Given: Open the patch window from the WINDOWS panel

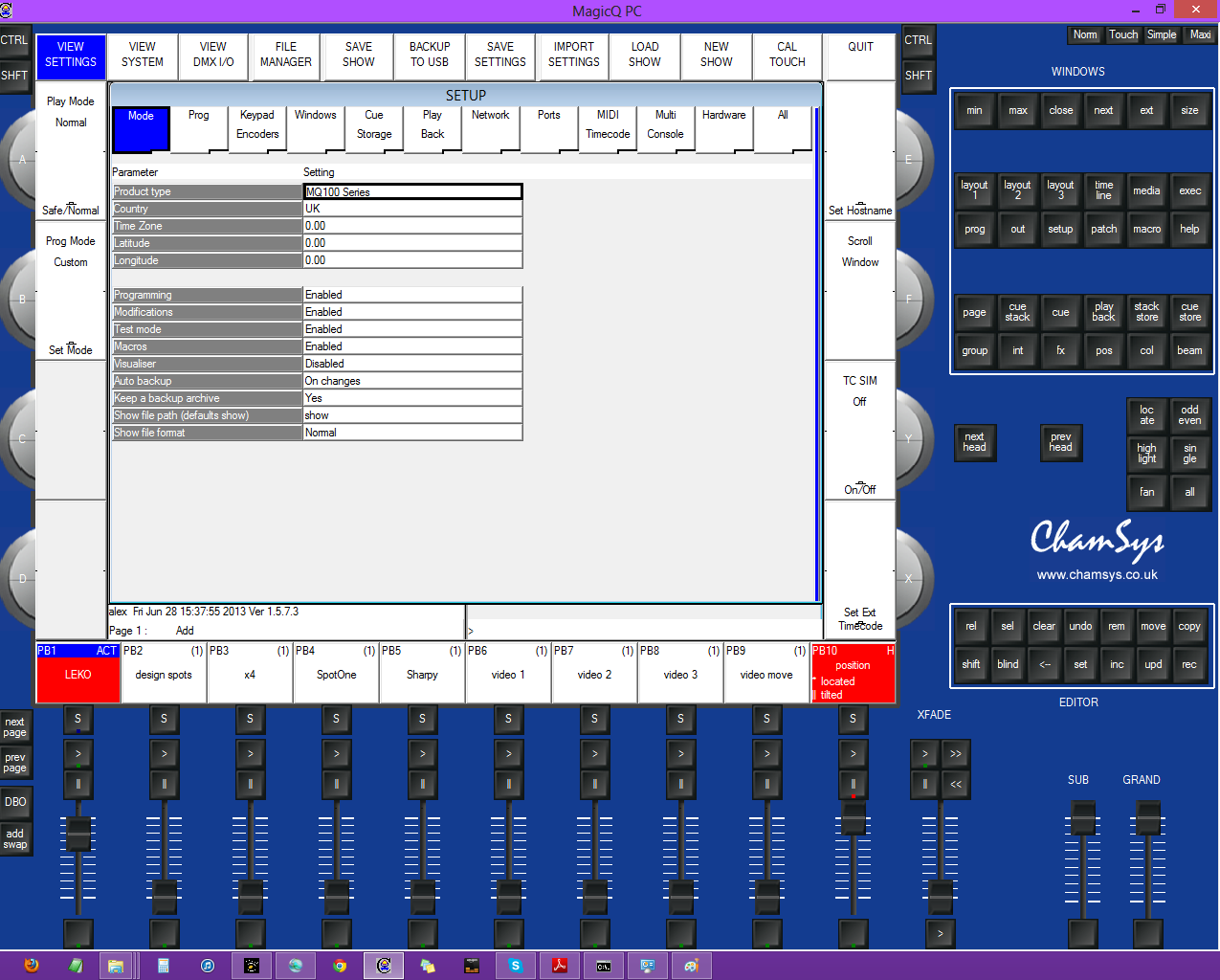Looking at the screenshot, I should (1103, 229).
